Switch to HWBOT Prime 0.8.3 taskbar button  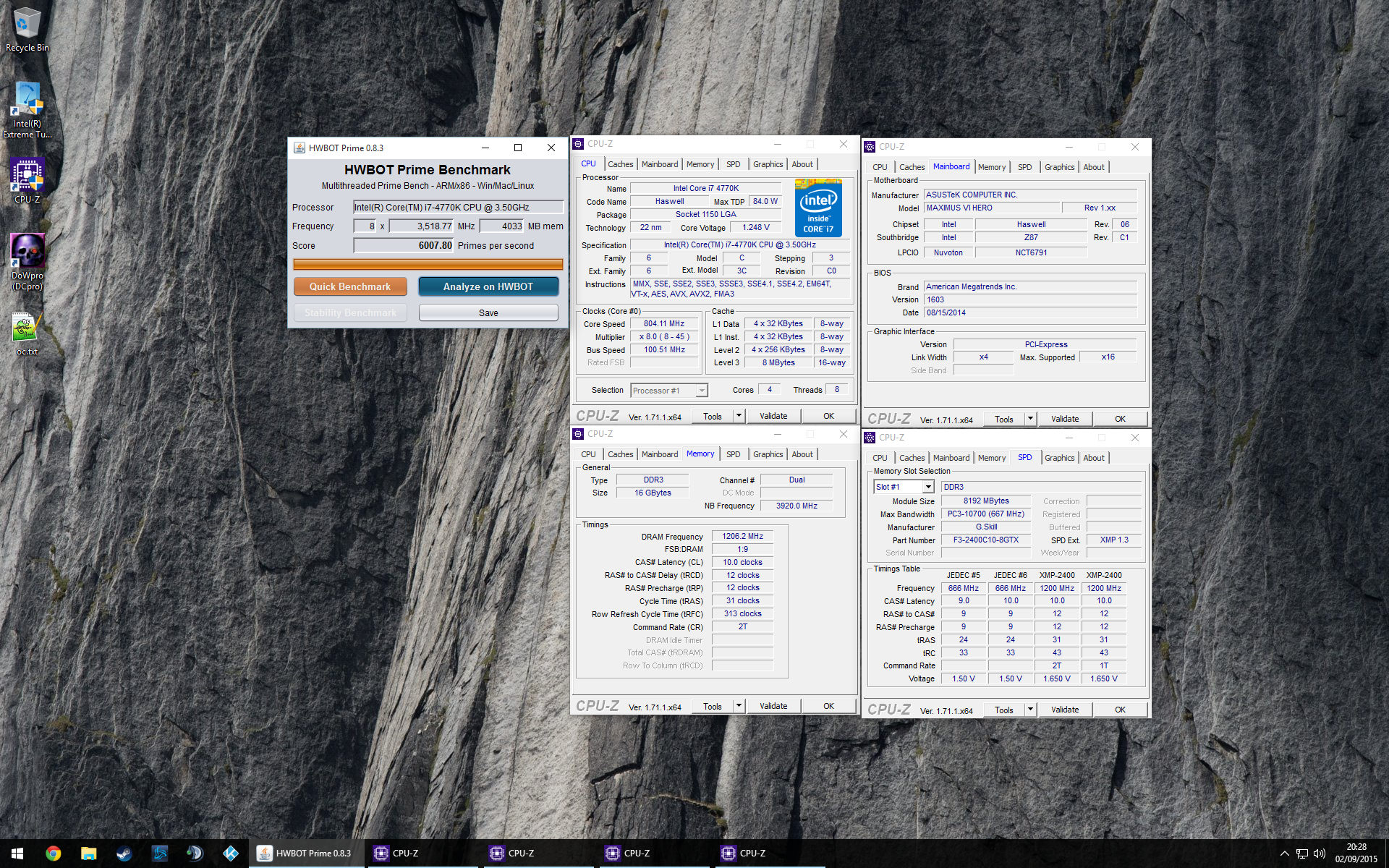(x=307, y=854)
